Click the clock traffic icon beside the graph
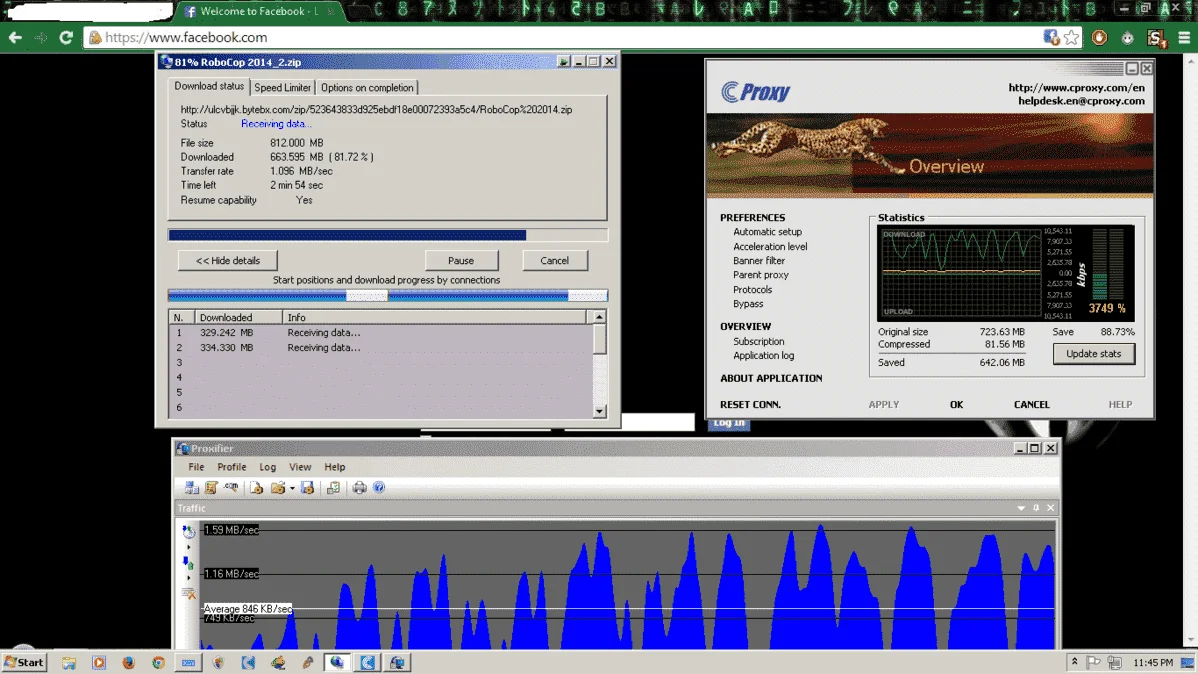This screenshot has width=1198, height=674. point(189,531)
